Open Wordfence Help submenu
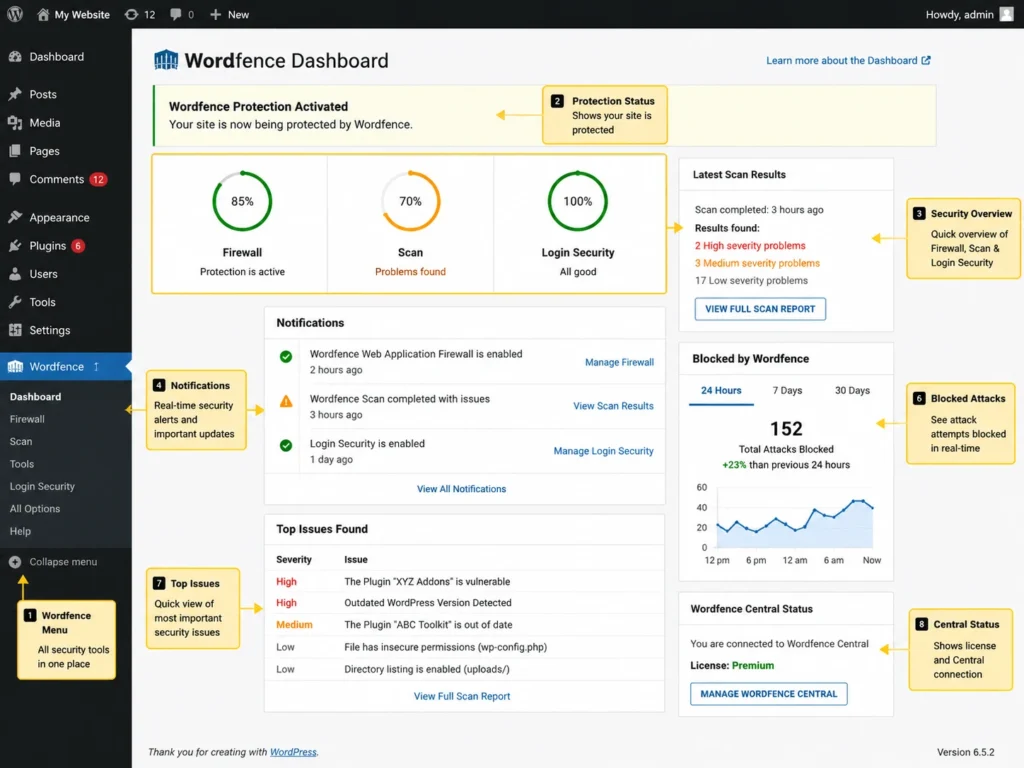The width and height of the screenshot is (1024, 768). point(20,531)
